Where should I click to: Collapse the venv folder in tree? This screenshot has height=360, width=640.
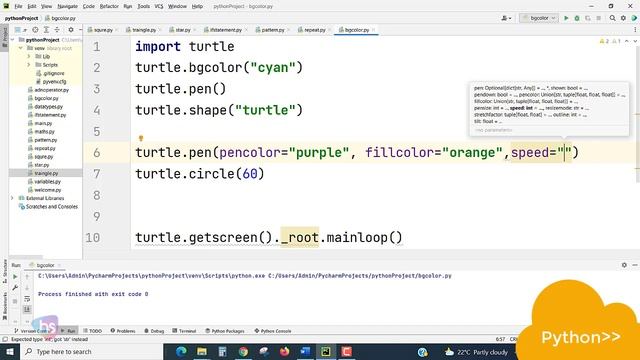point(21,48)
